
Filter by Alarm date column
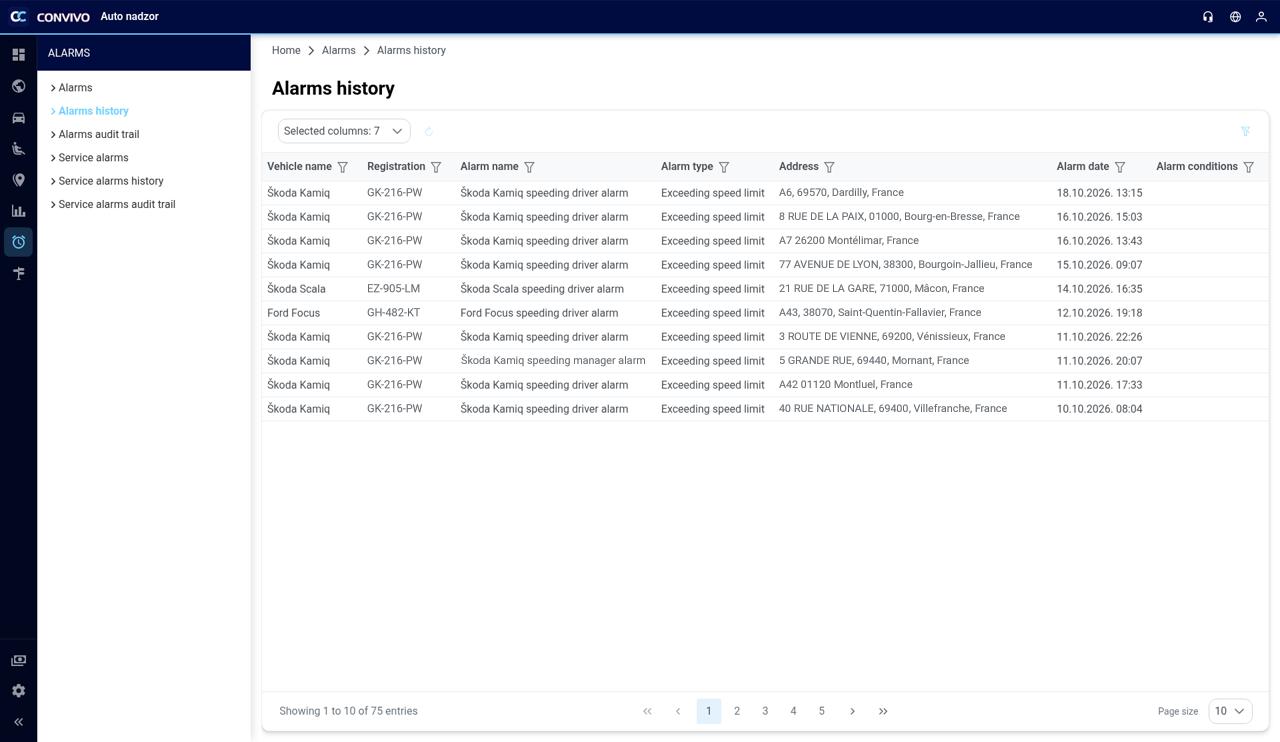(1120, 167)
